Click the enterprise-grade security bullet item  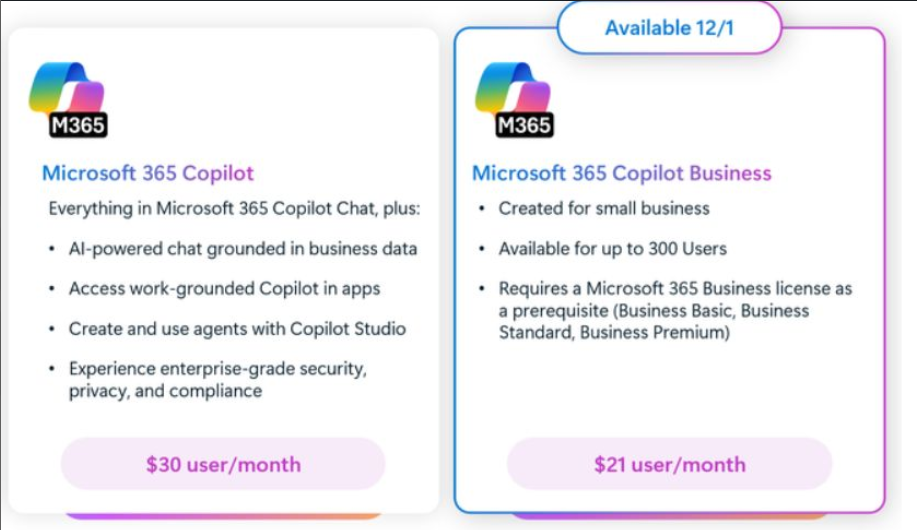click(x=217, y=369)
